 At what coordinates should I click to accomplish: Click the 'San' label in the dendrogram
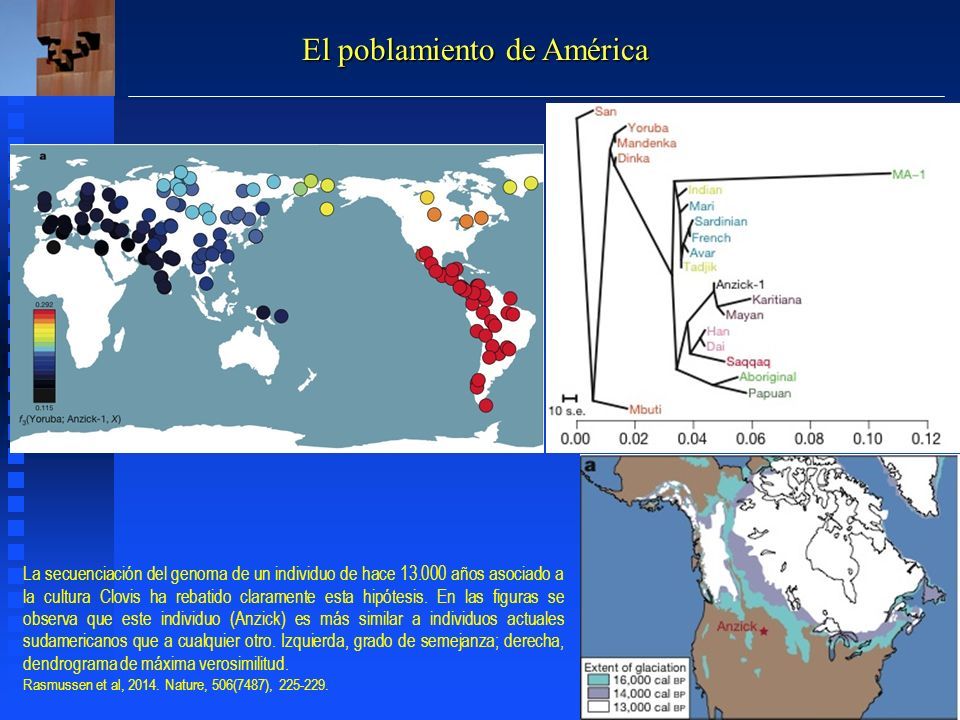(606, 111)
